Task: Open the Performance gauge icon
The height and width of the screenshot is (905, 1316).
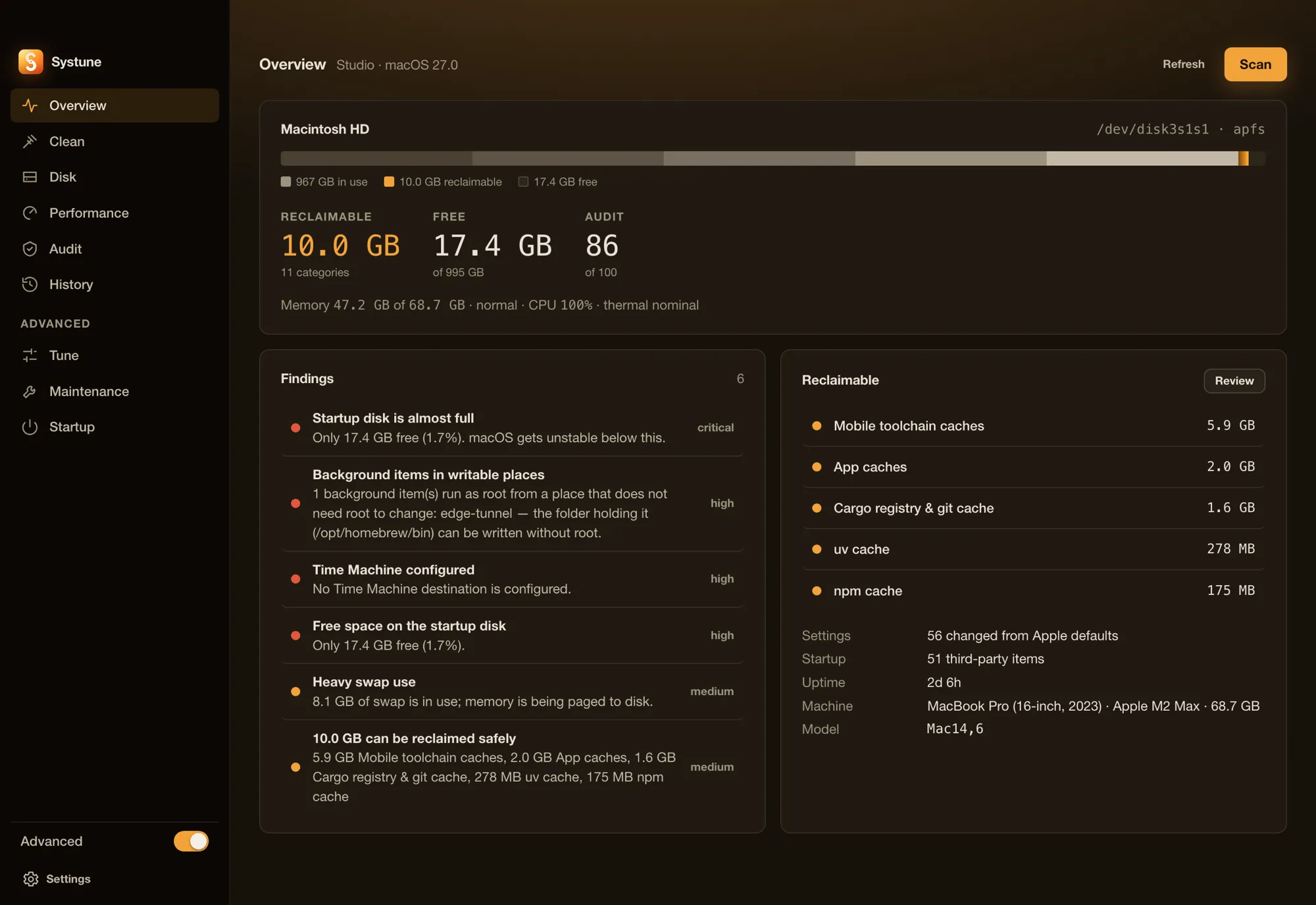Action: 30,213
